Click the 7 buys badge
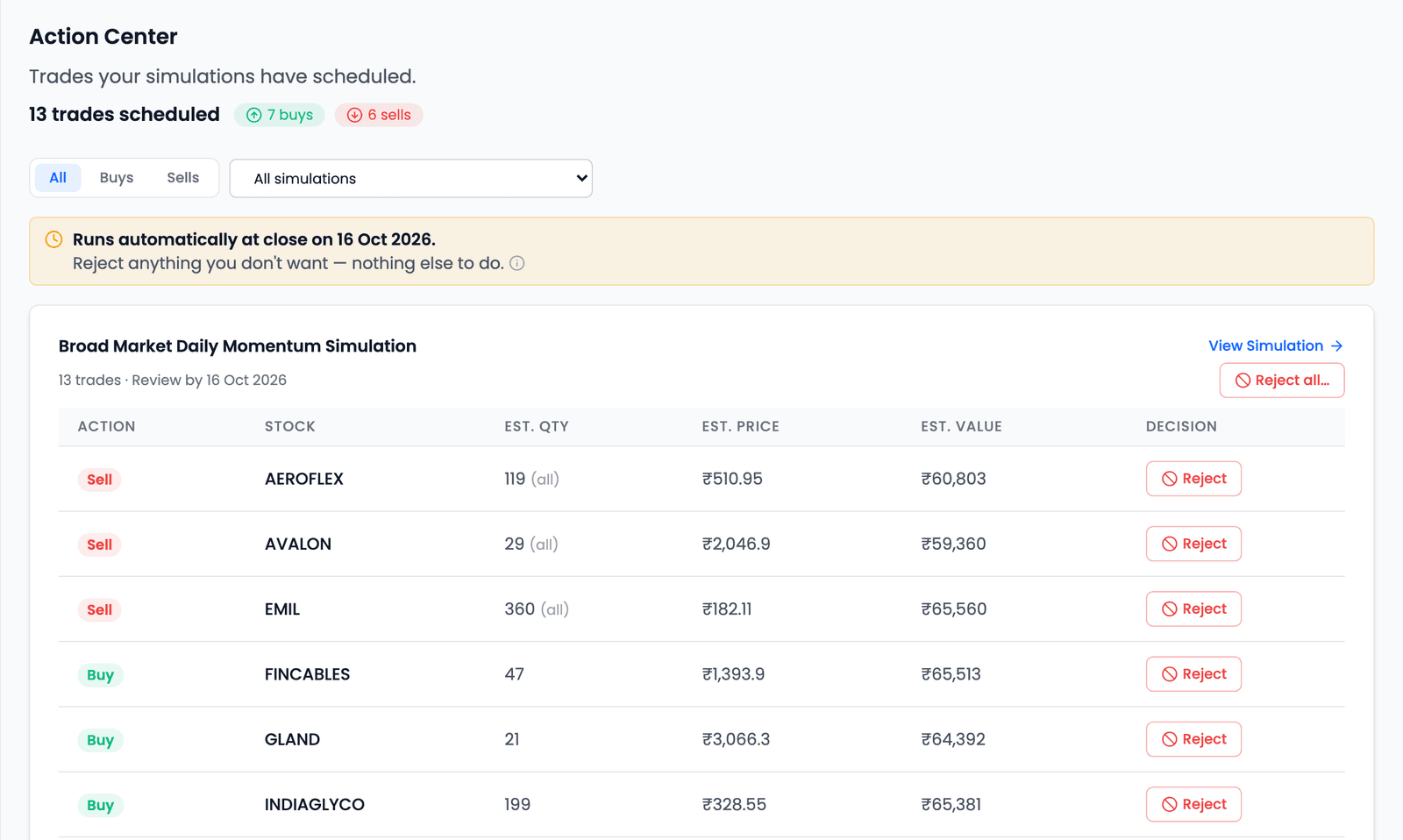This screenshot has height=840, width=1403. pos(280,115)
